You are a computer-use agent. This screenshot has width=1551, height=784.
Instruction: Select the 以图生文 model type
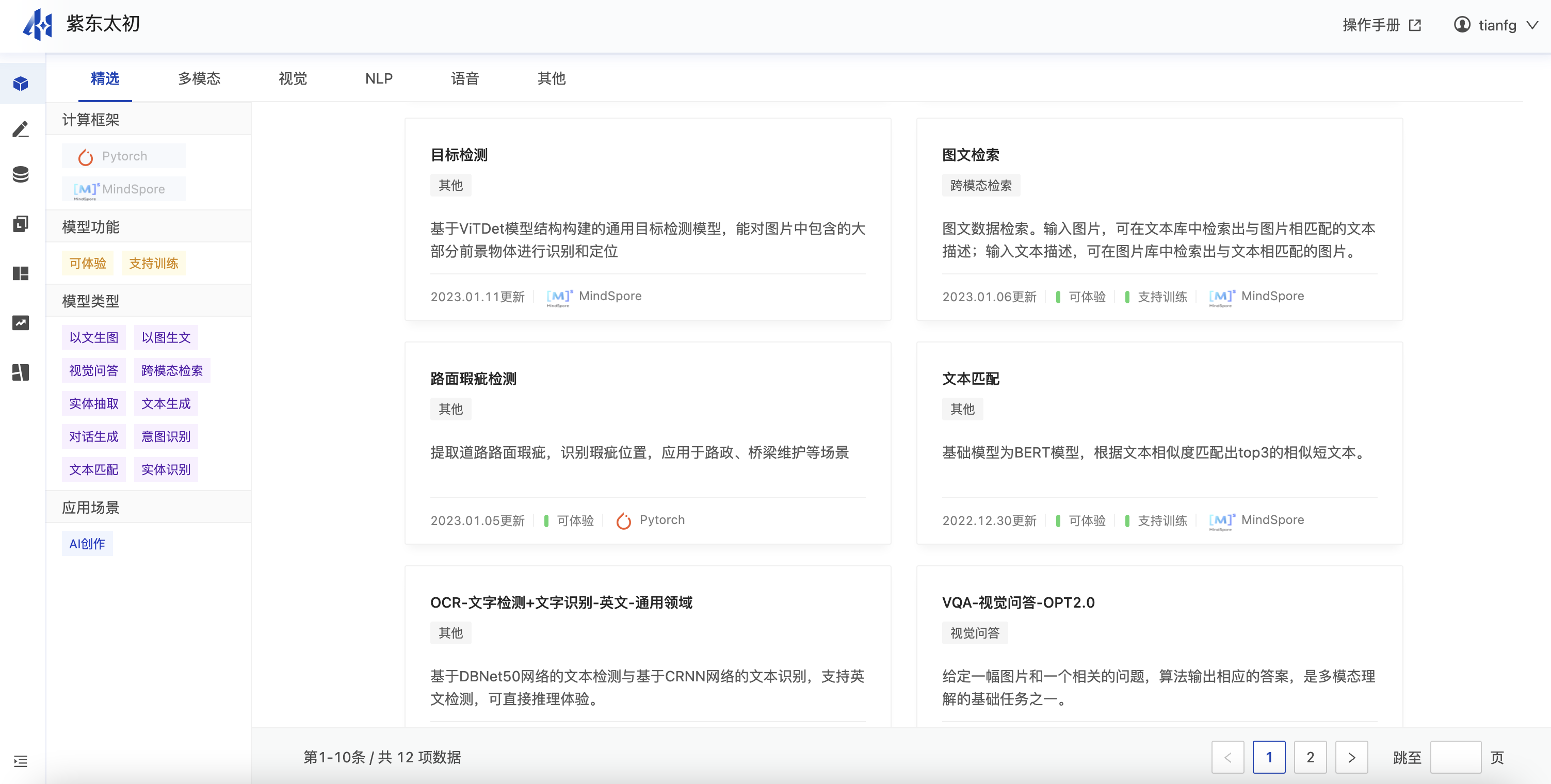point(166,337)
